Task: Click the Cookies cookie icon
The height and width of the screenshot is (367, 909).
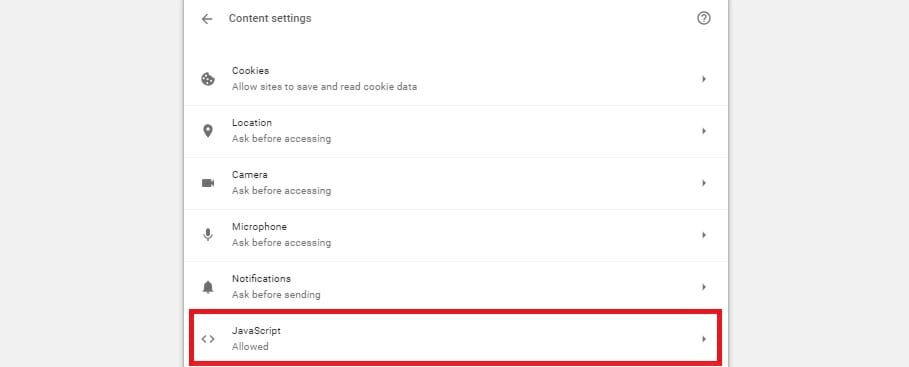Action: click(x=208, y=79)
